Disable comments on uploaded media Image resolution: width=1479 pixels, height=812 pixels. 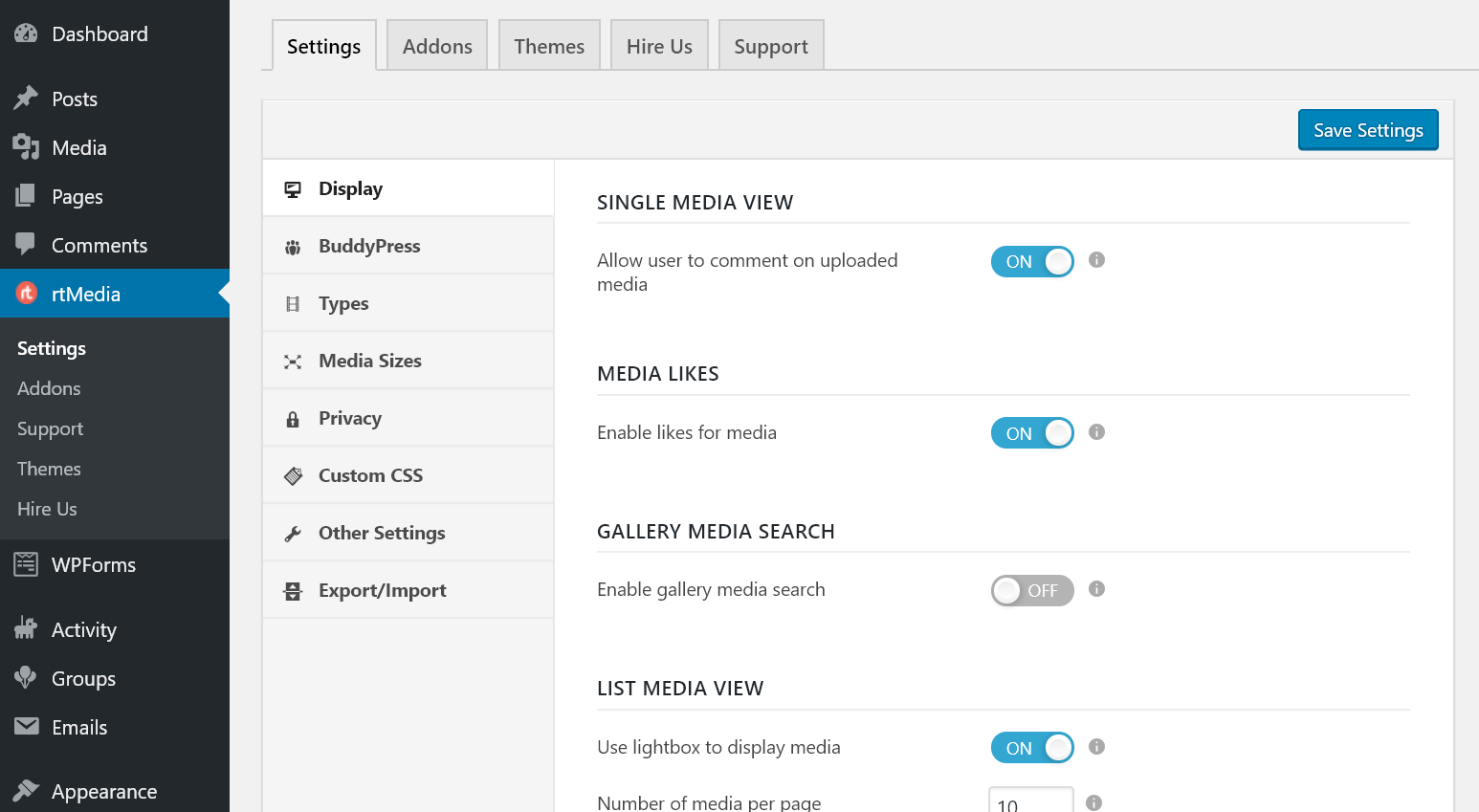coord(1032,261)
